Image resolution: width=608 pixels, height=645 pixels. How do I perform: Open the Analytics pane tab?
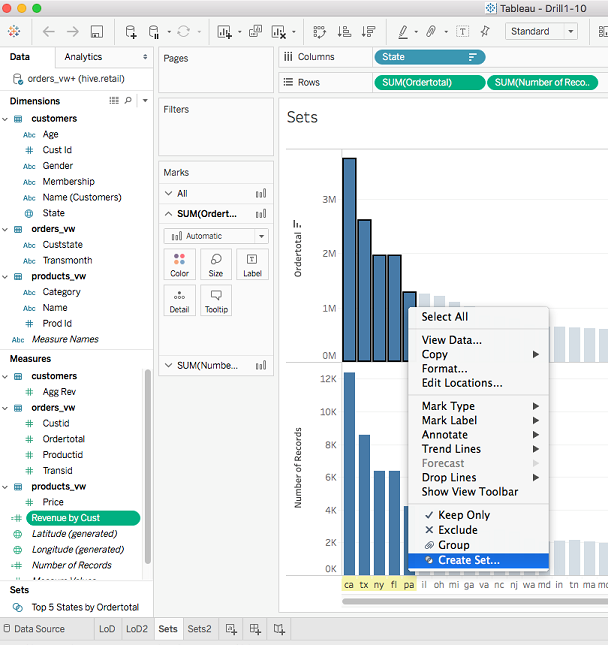point(84,57)
